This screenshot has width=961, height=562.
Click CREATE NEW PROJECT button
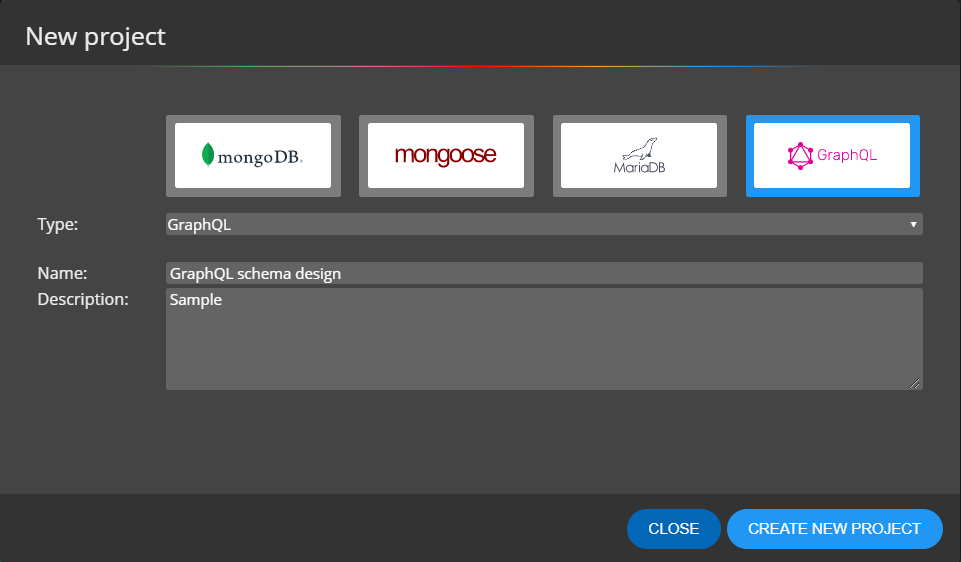[x=834, y=529]
